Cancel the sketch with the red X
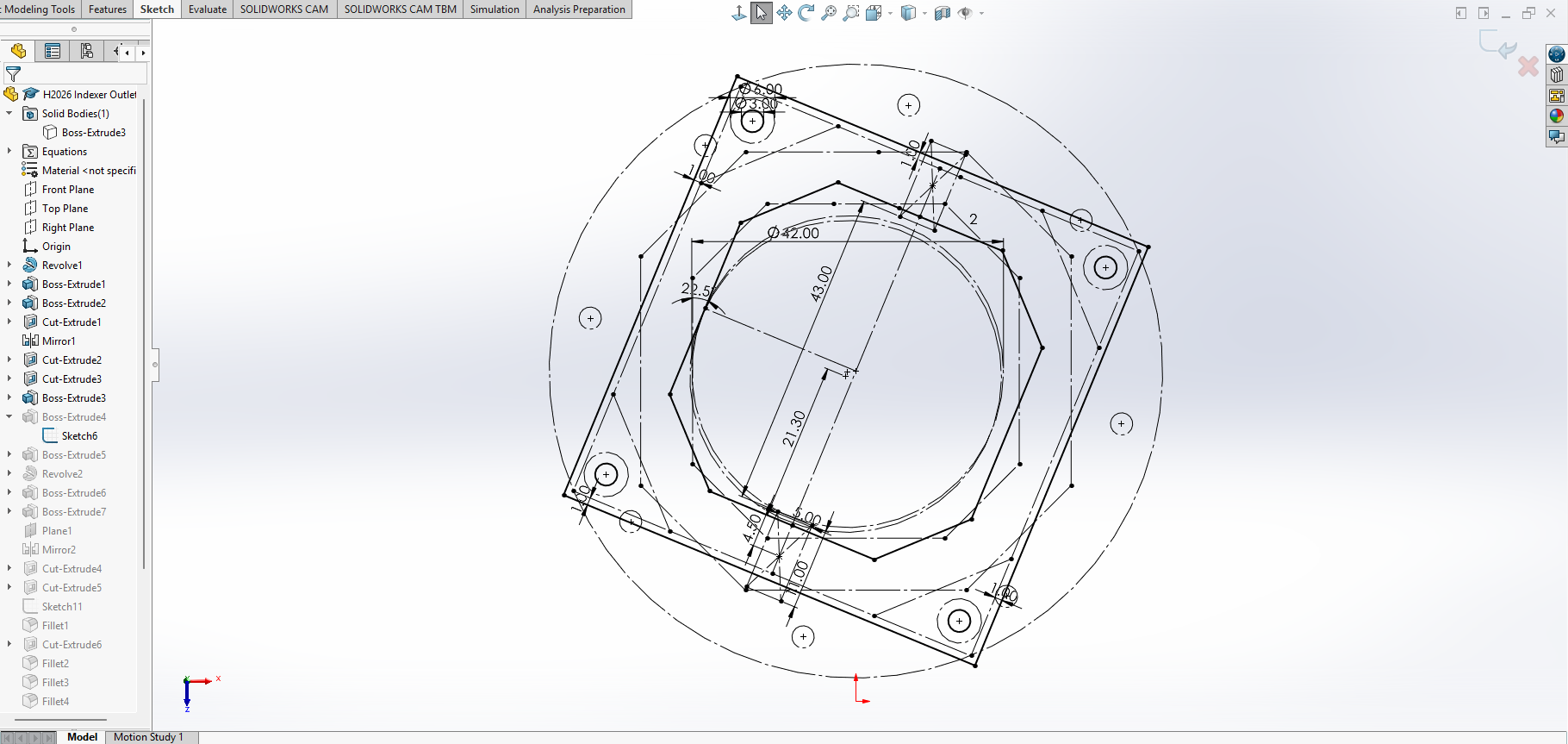The height and width of the screenshot is (744, 1568). tap(1528, 66)
